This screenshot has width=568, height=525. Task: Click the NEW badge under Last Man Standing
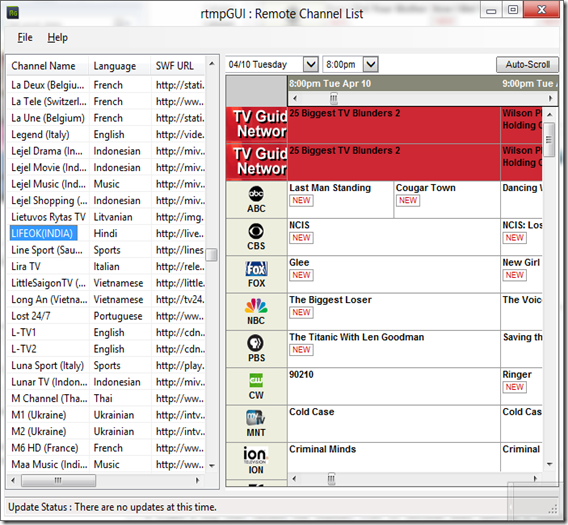click(x=301, y=200)
